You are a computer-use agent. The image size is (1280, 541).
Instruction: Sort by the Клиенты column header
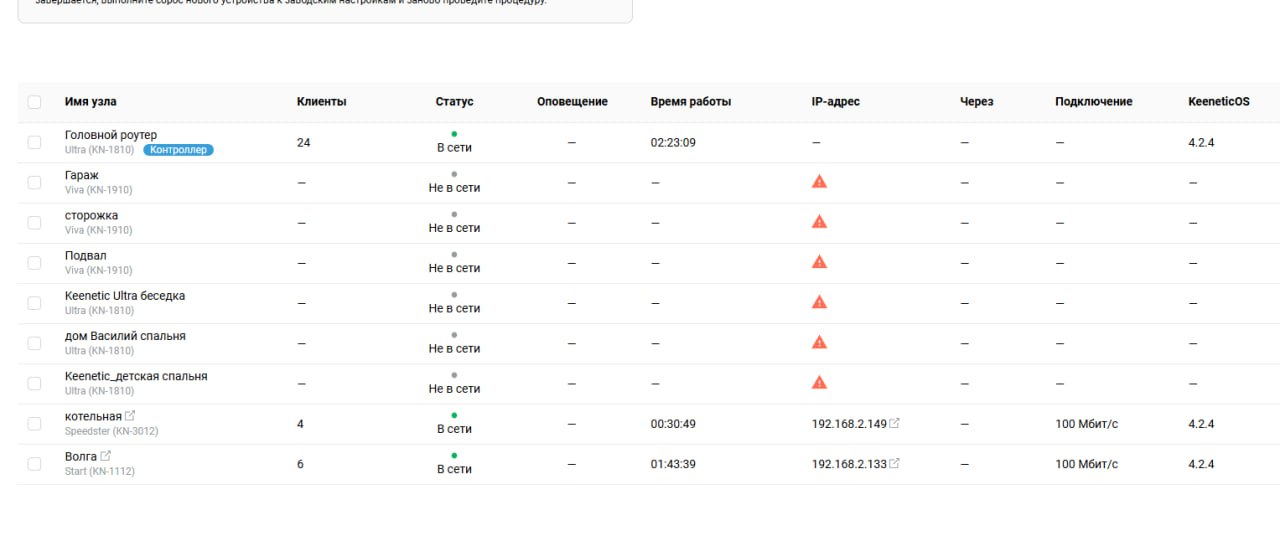(x=322, y=101)
